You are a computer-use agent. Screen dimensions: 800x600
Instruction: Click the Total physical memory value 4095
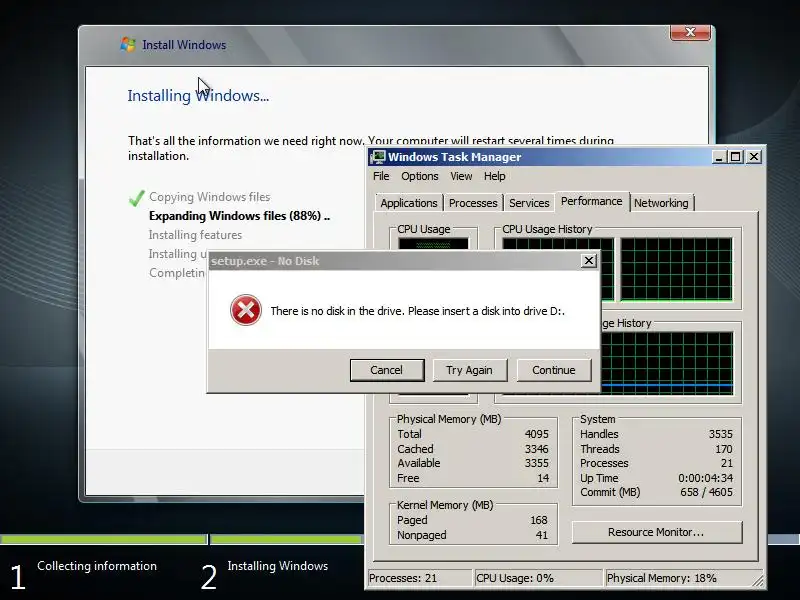[x=537, y=434]
